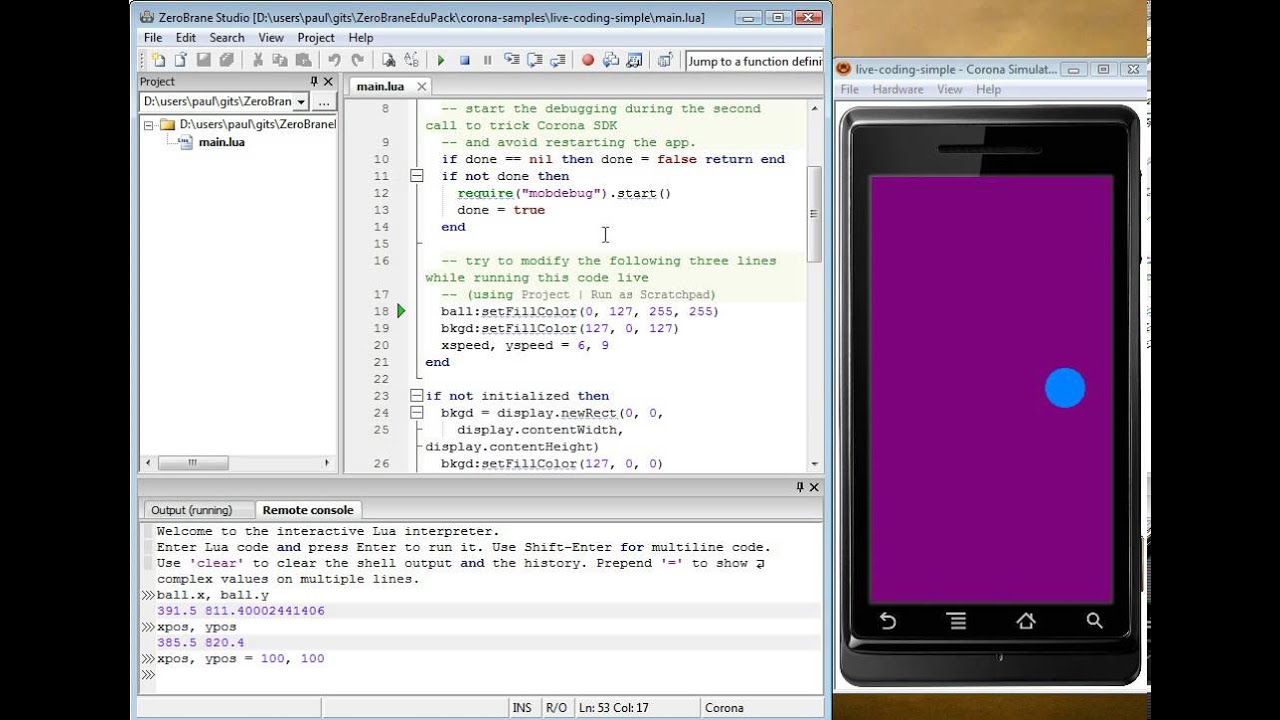
Task: Open the File menu in ZeroBrane Studio
Action: tap(153, 37)
